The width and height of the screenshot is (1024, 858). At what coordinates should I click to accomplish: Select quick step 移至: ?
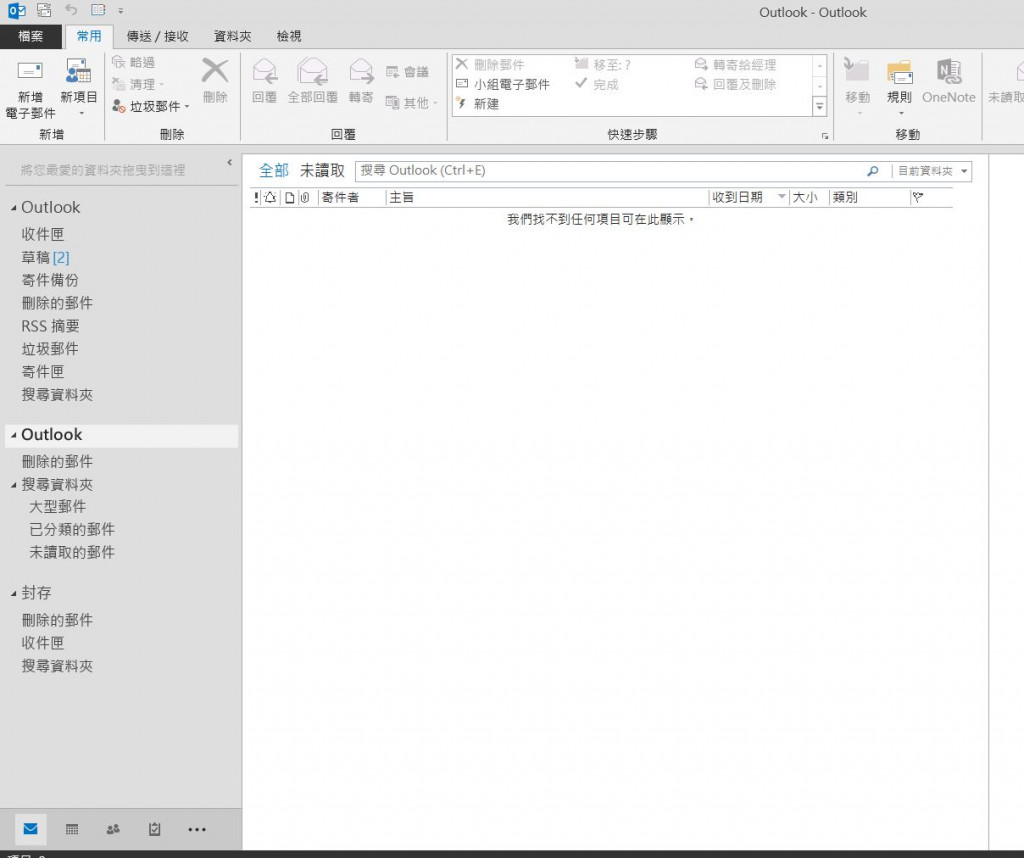(x=602, y=65)
